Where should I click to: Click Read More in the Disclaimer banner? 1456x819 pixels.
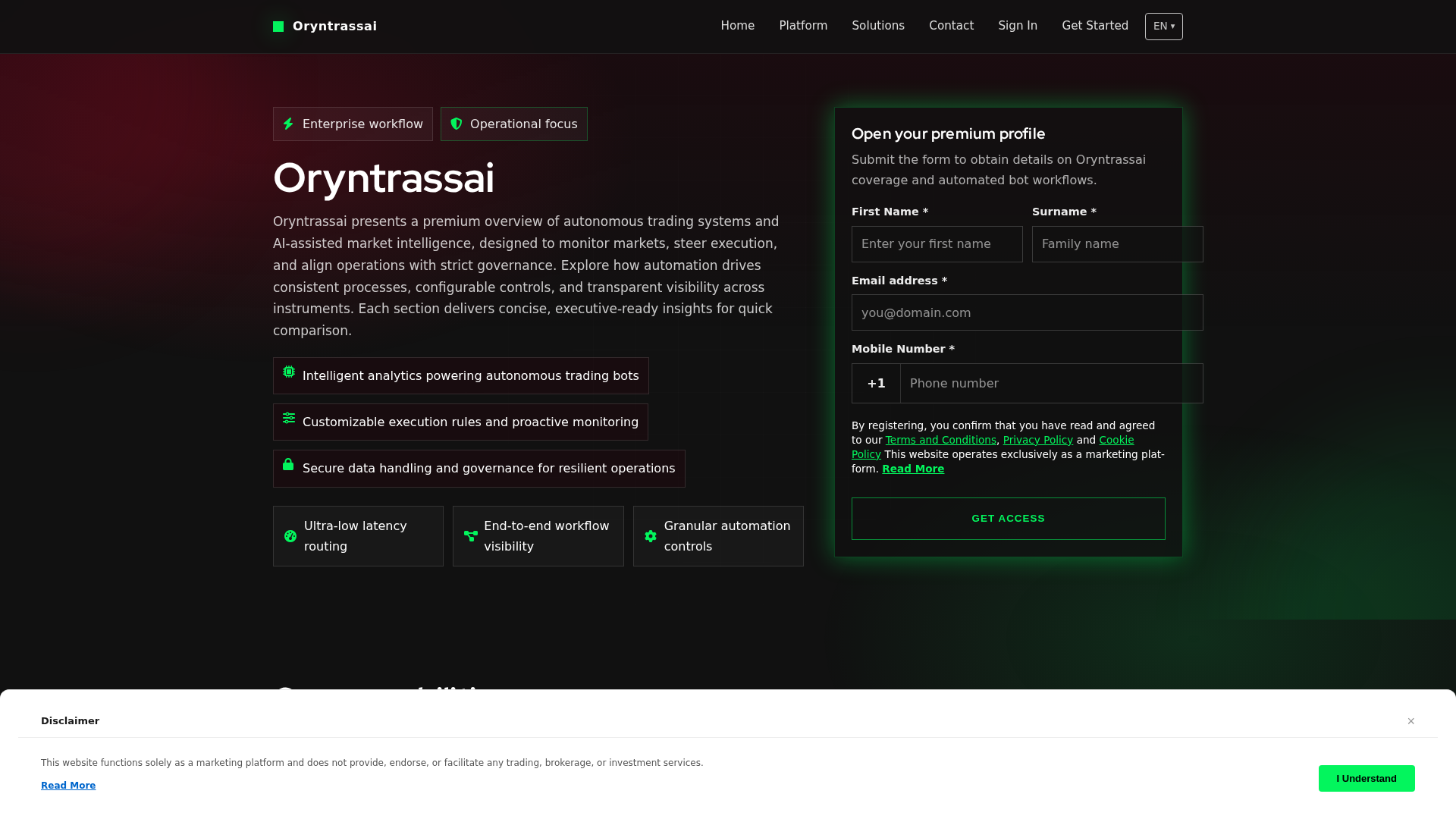[68, 786]
